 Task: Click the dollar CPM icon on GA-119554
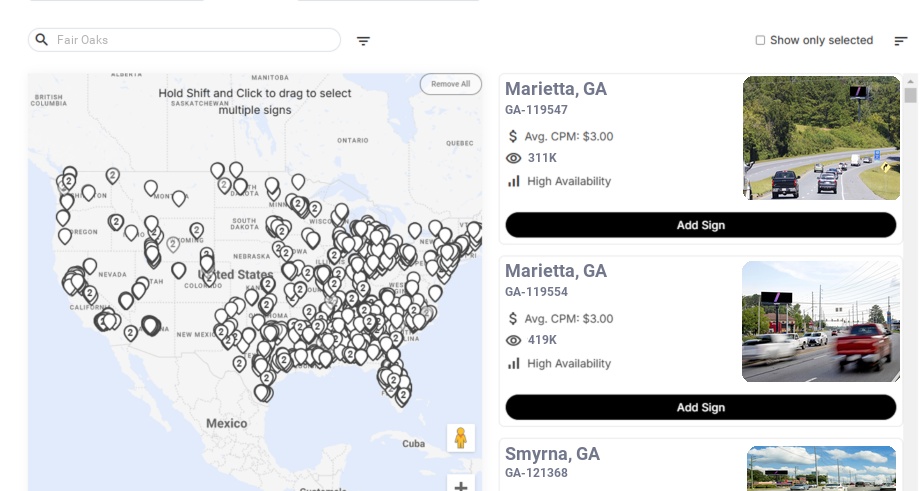[514, 318]
